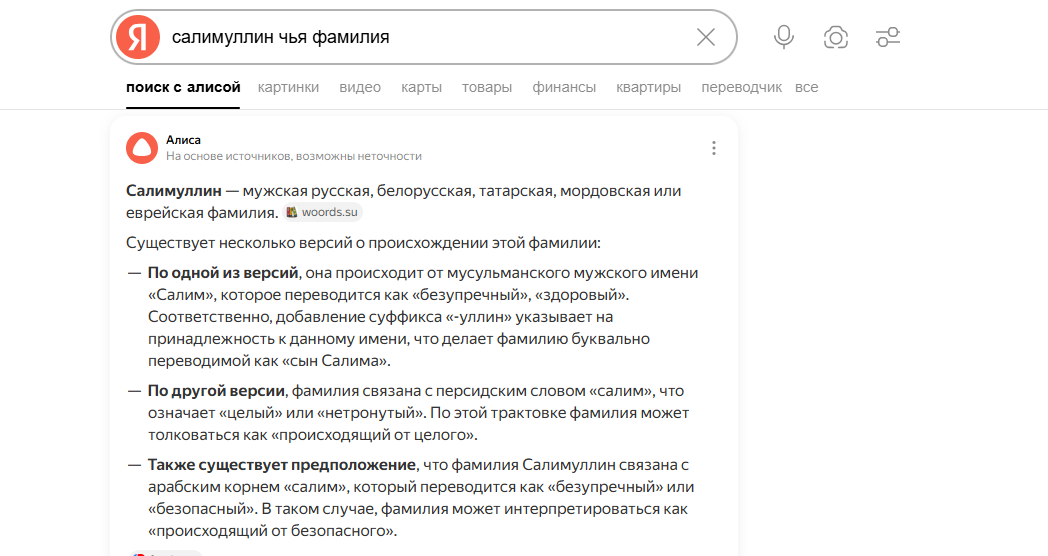Select the «переводчик» tab
This screenshot has height=556, width=1048.
click(741, 87)
